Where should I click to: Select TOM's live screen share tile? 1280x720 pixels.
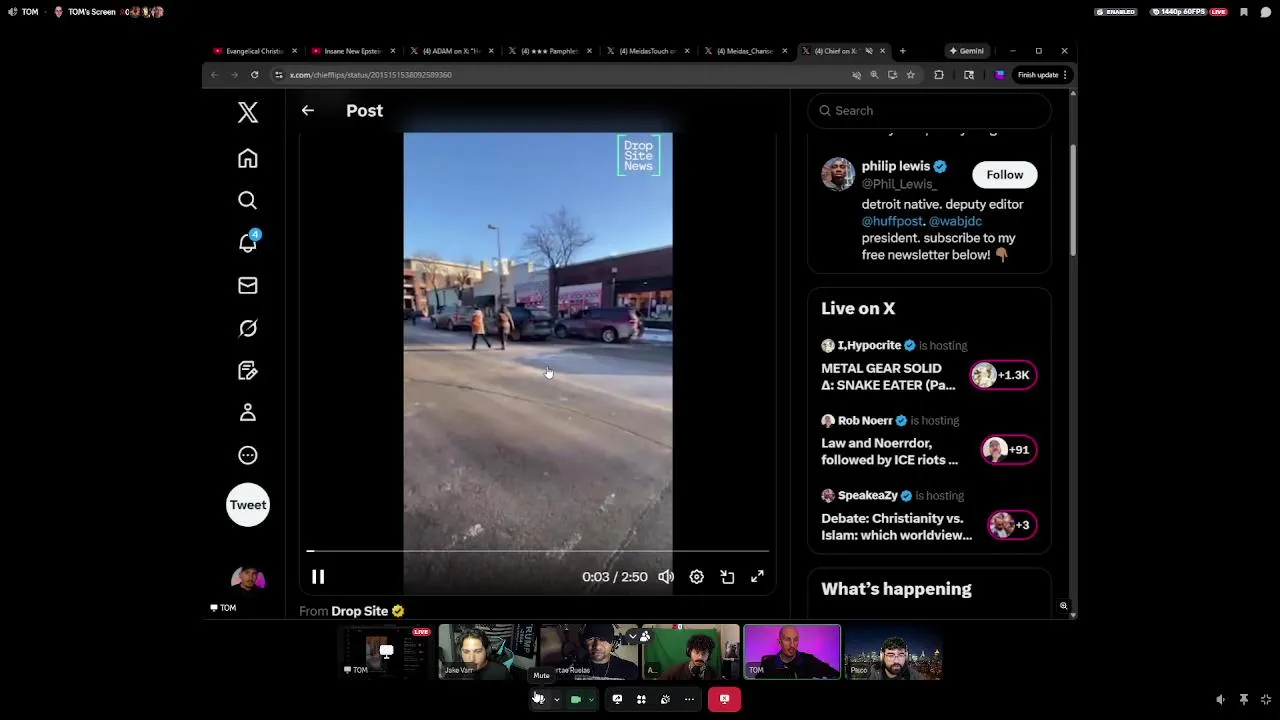[386, 652]
